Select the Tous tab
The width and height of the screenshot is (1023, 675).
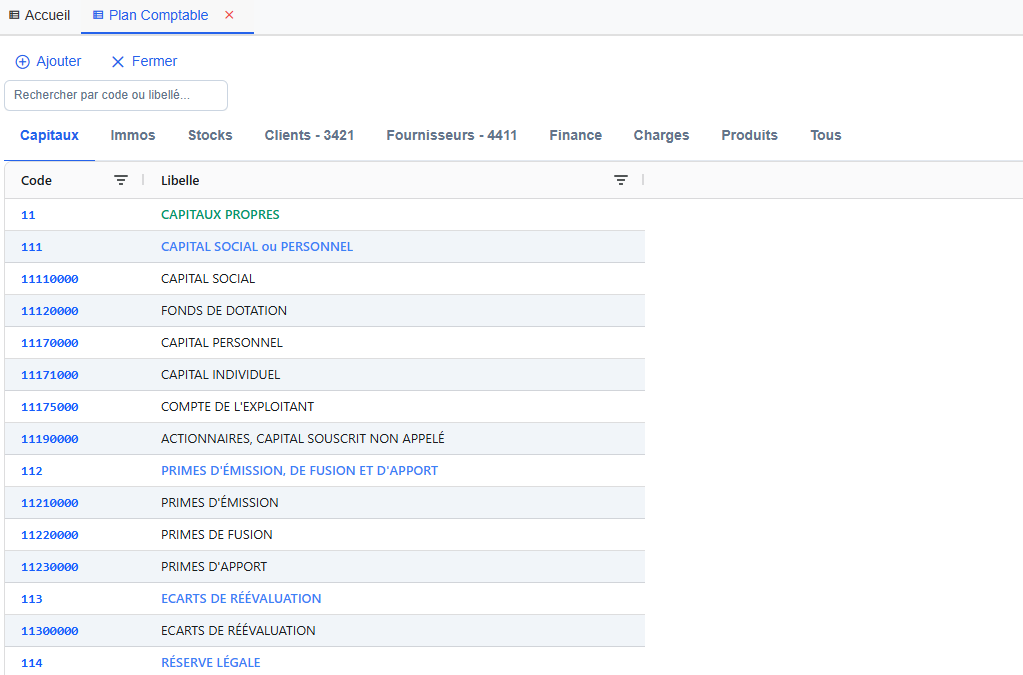click(825, 135)
